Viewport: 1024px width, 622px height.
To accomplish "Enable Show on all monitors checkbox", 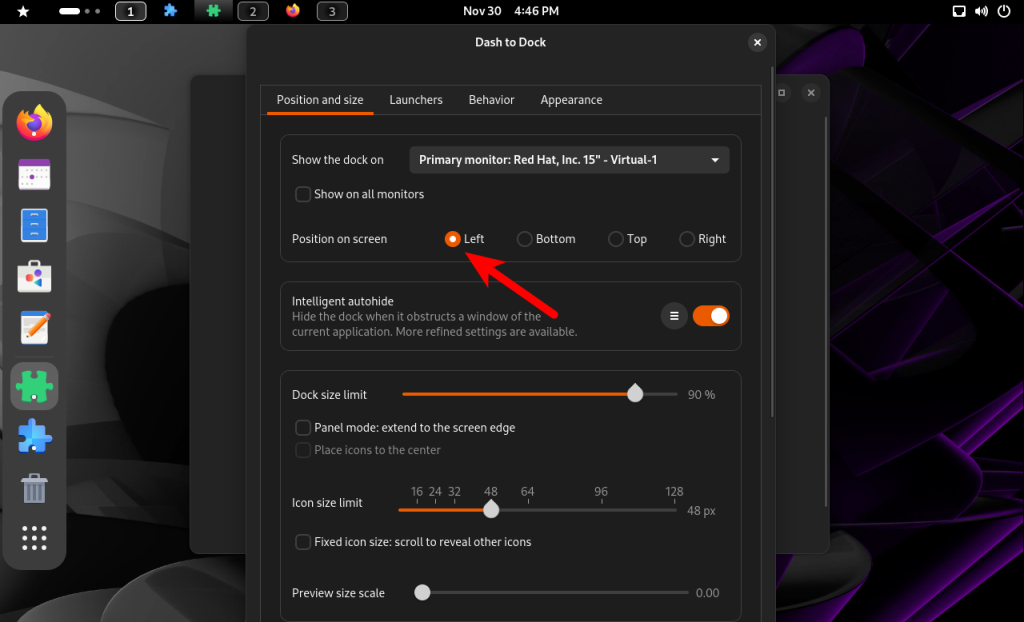I will pyautogui.click(x=303, y=194).
